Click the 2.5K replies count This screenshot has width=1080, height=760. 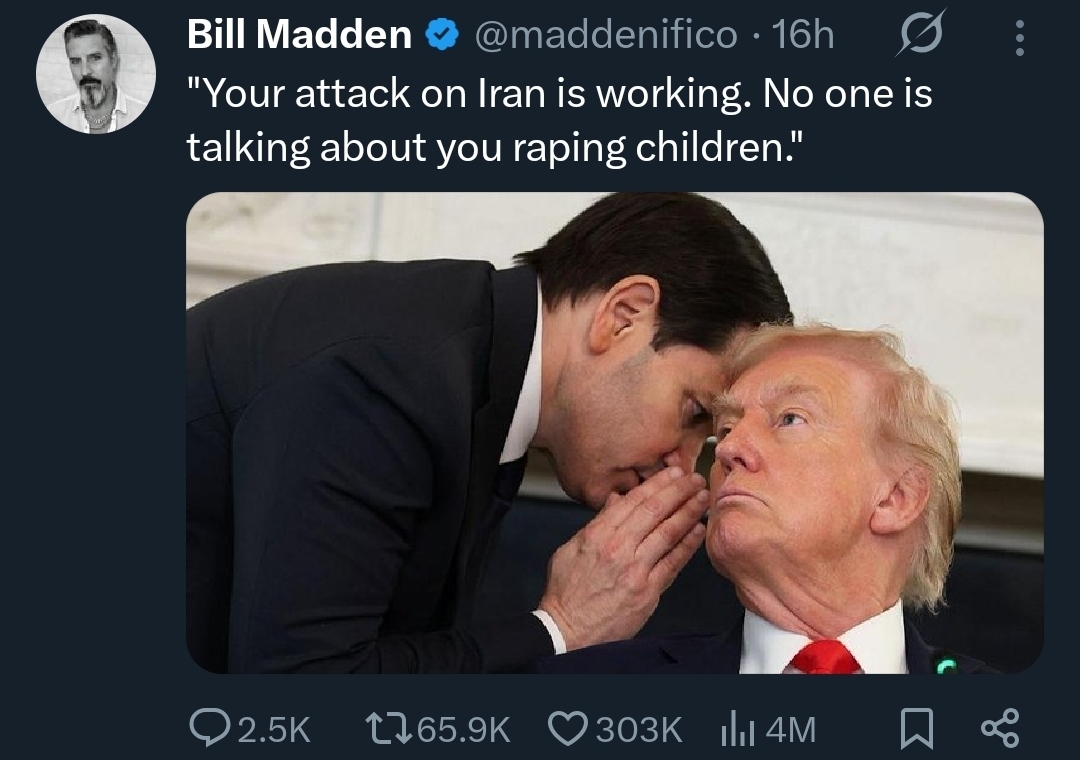pos(274,730)
